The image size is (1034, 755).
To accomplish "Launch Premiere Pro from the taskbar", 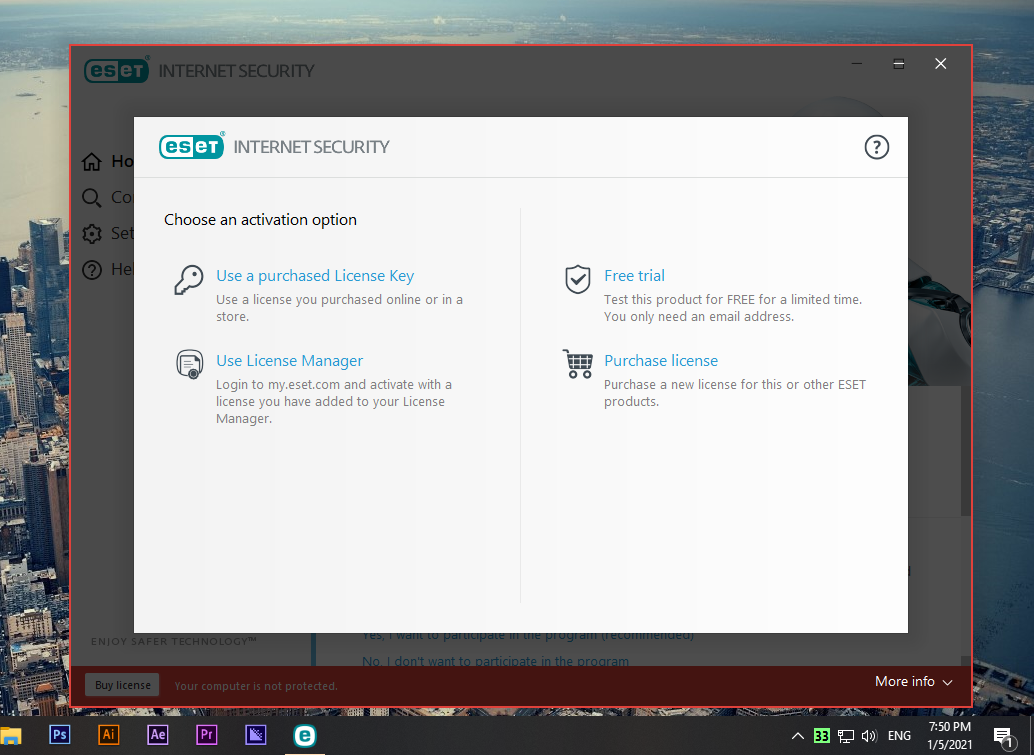I will pyautogui.click(x=206, y=735).
